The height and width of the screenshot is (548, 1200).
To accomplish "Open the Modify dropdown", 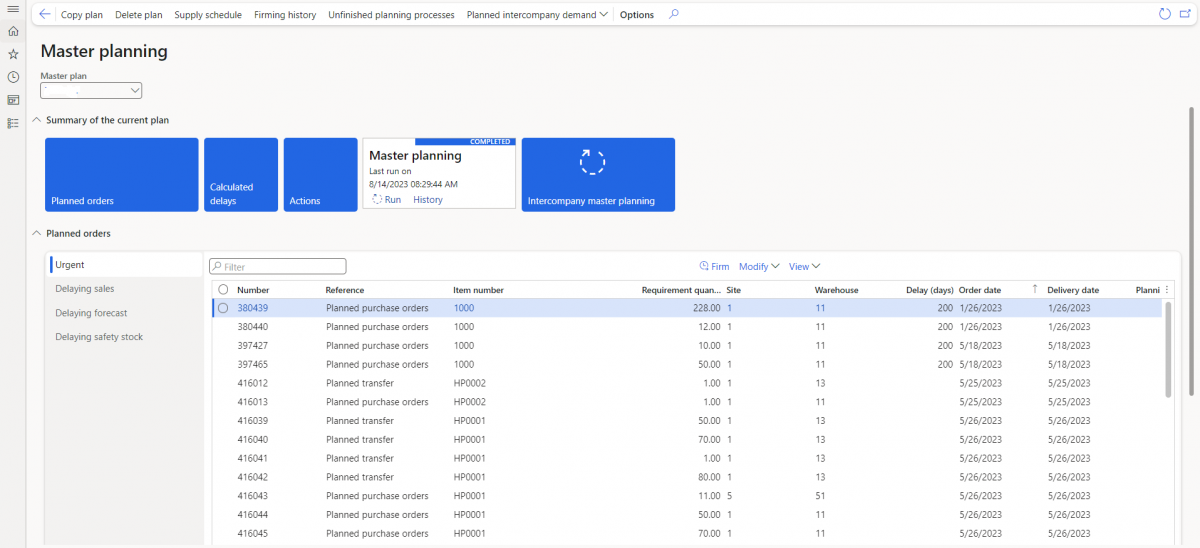I will [x=759, y=266].
